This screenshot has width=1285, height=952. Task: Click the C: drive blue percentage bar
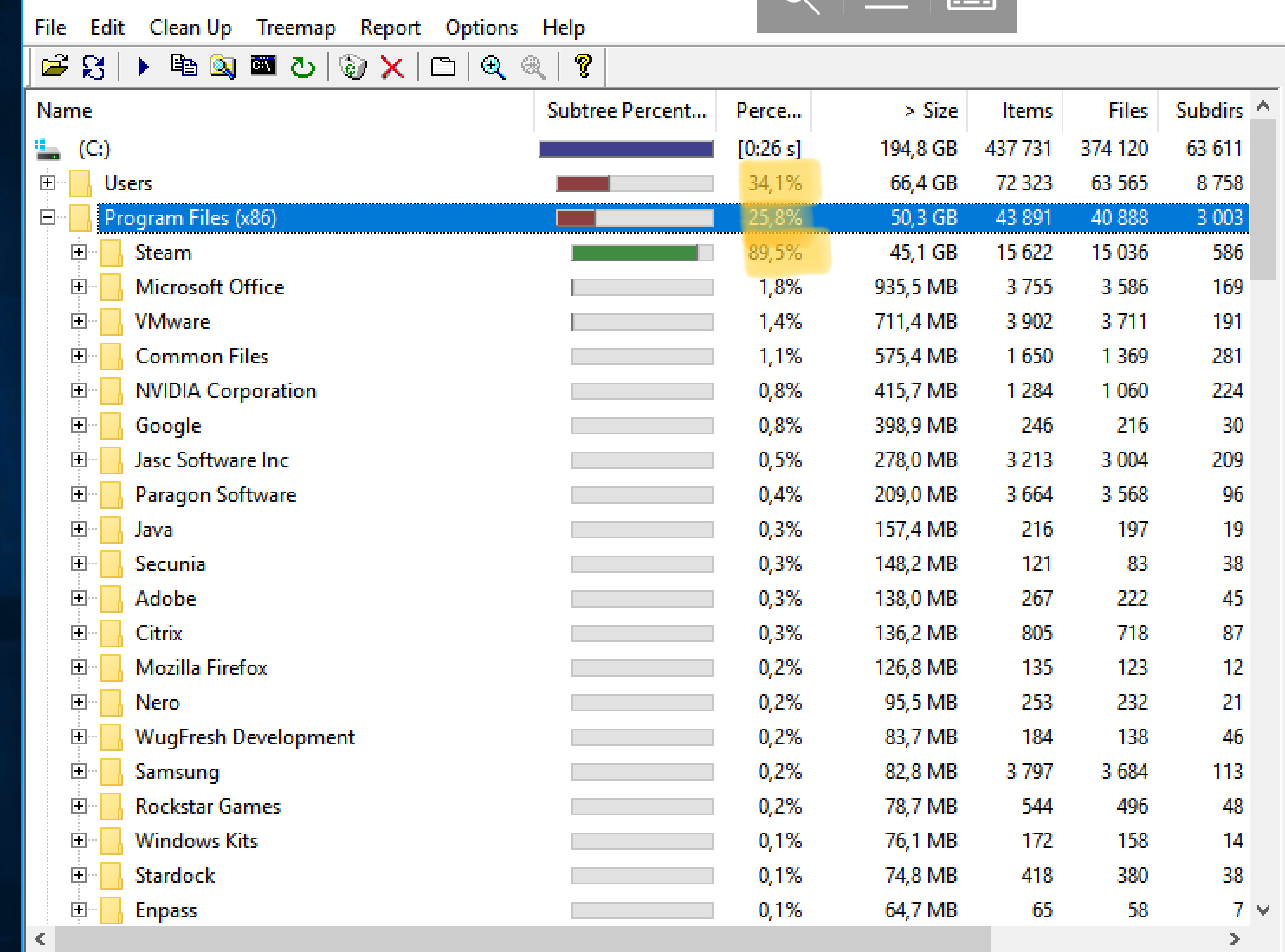[x=626, y=149]
